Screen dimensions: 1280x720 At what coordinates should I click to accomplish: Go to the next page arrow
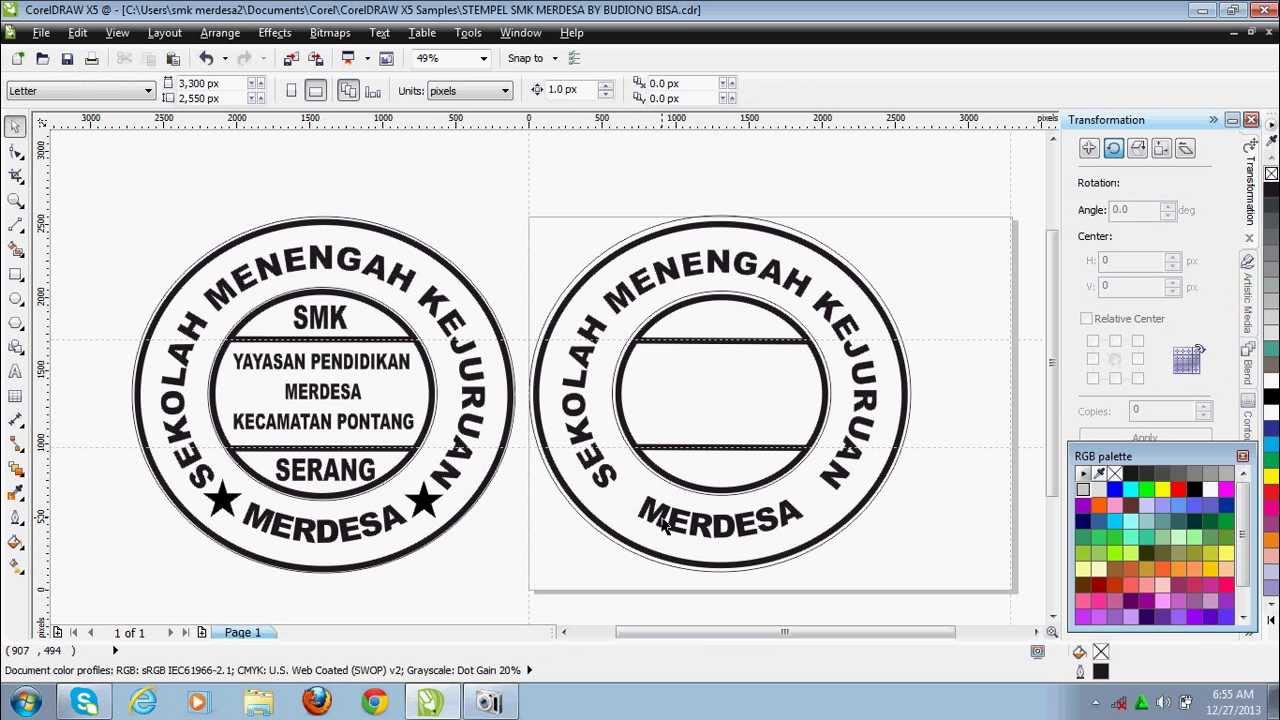tap(170, 632)
